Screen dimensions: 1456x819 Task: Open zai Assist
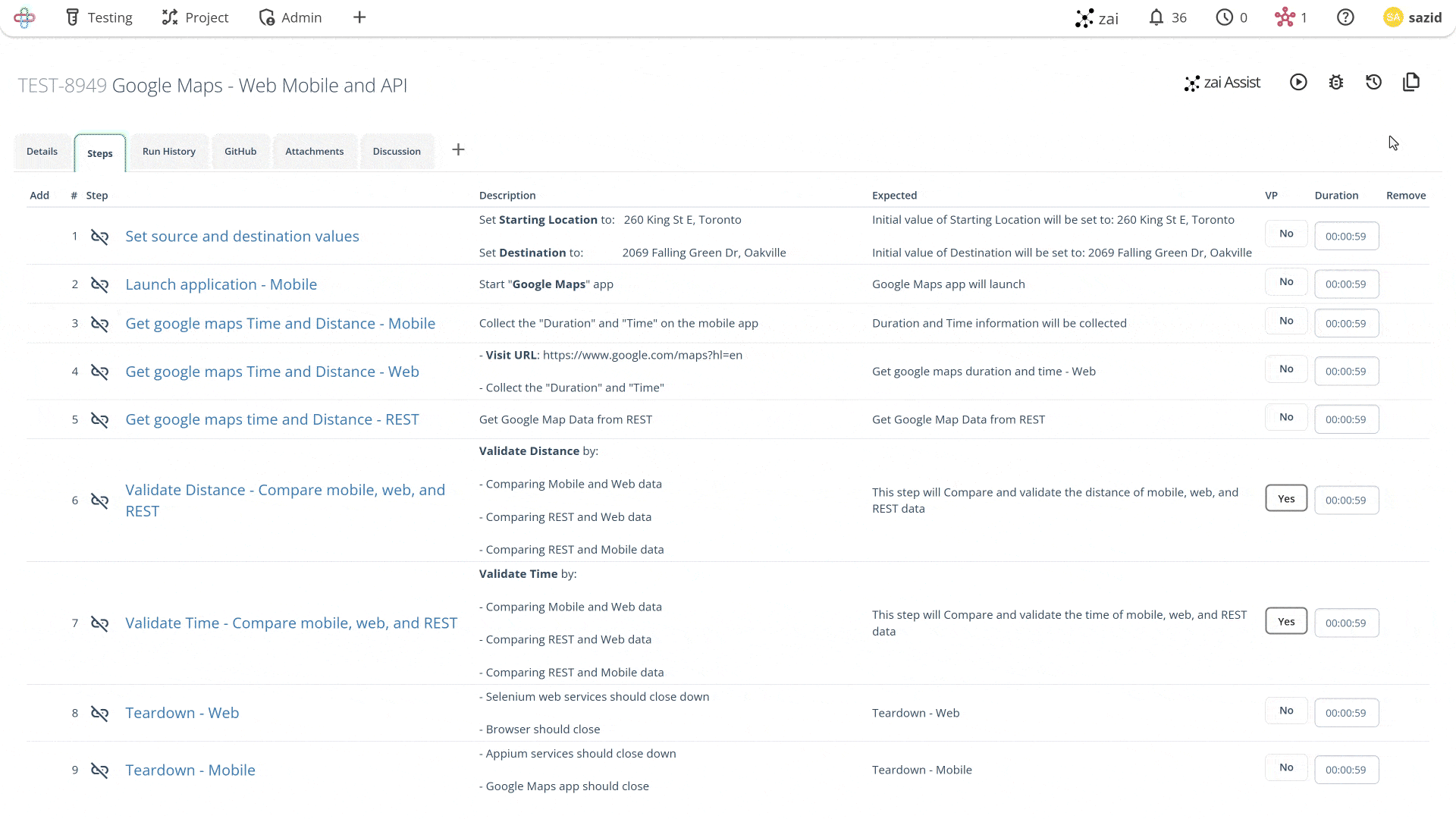[1222, 83]
